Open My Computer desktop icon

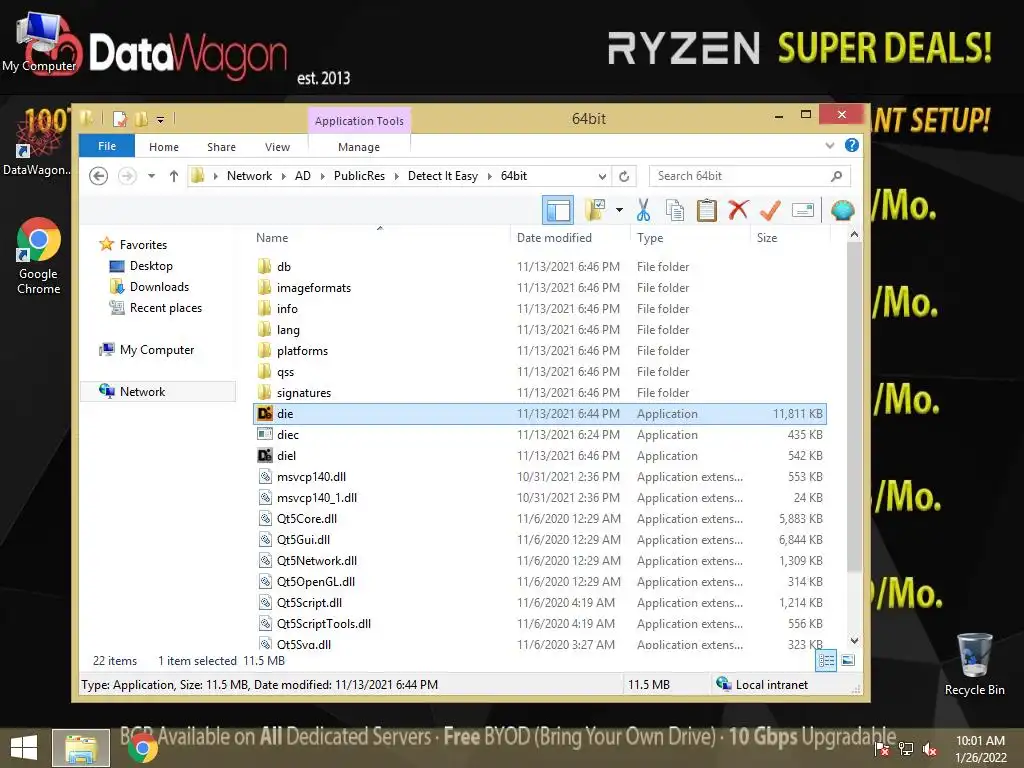39,42
